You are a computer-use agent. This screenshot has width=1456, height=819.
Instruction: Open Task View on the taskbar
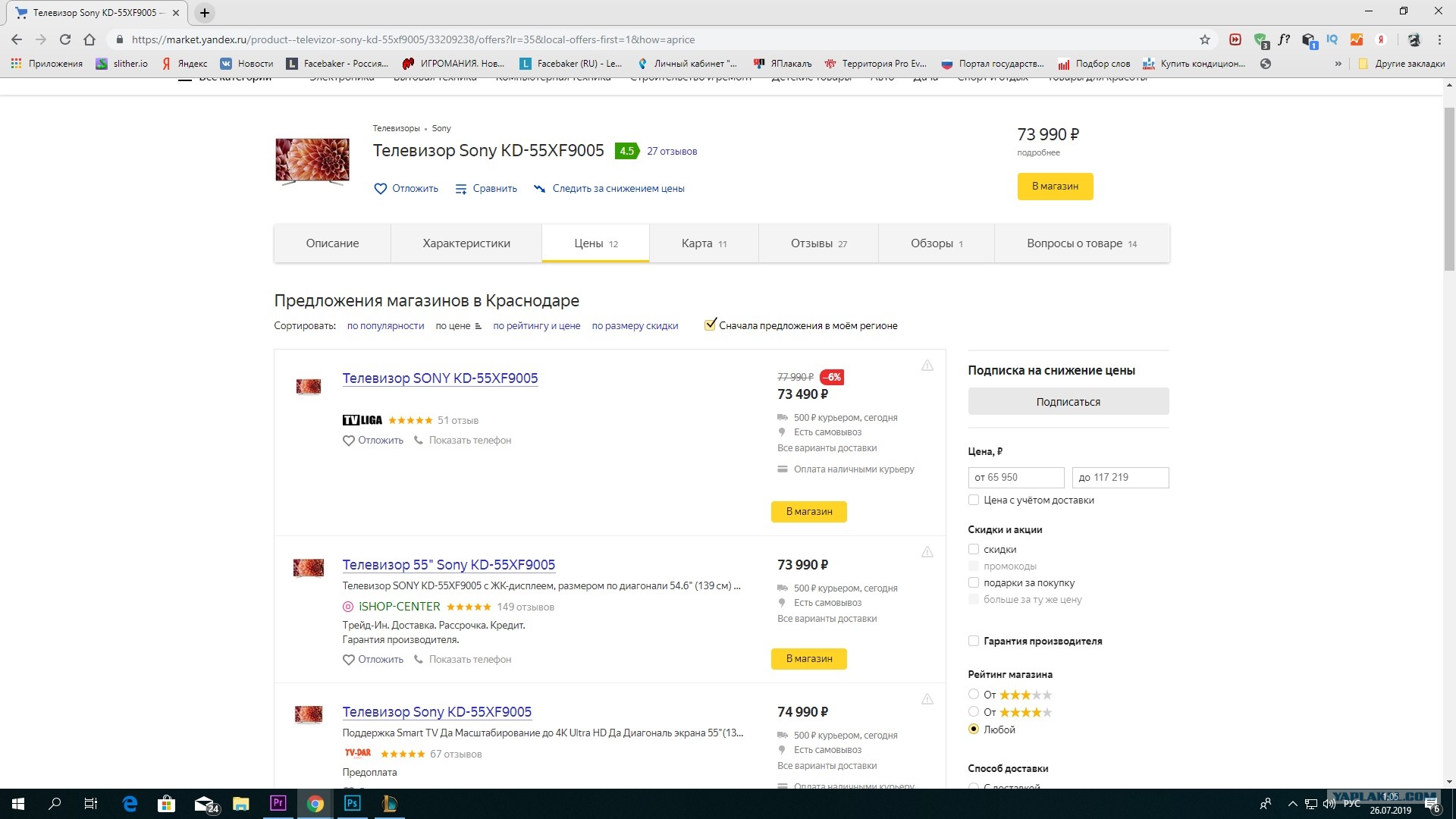click(91, 804)
